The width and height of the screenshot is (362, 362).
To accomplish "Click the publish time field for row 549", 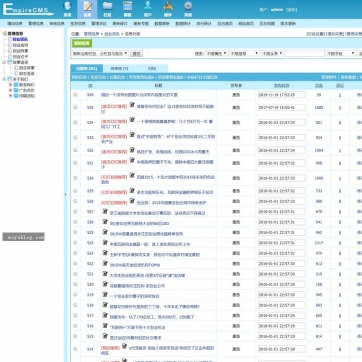I will tap(282, 95).
